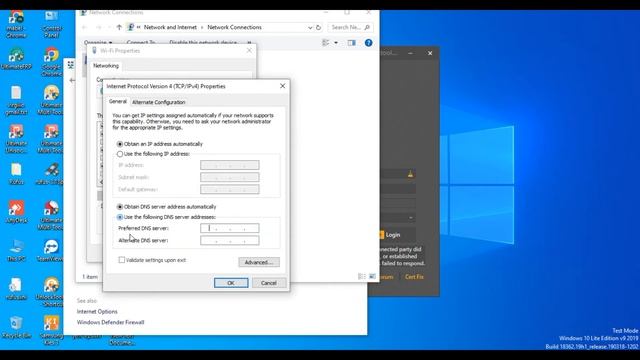
Task: Open the AnyDesk desktop icon
Action: 16,212
